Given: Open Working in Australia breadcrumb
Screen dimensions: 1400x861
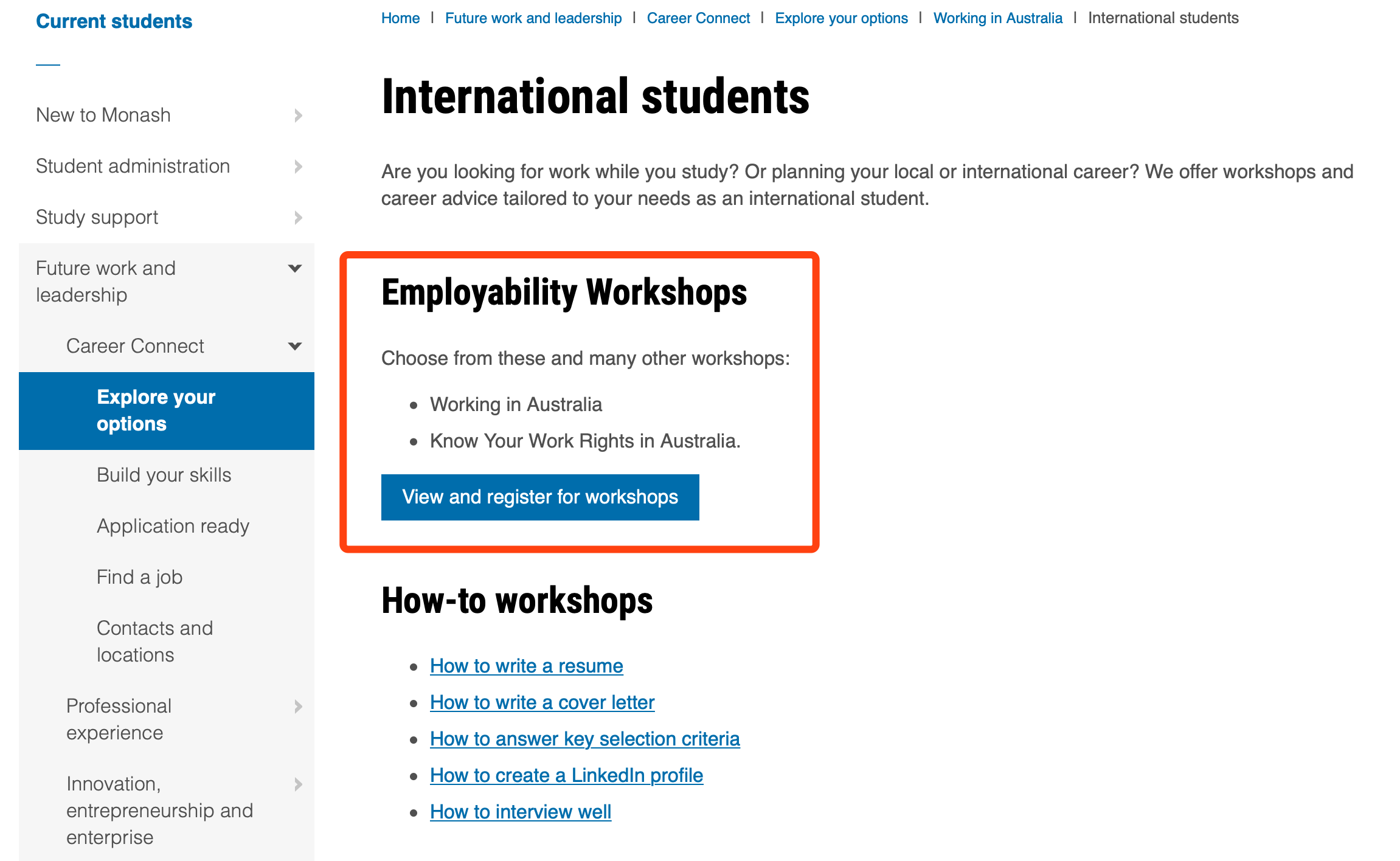Looking at the screenshot, I should [x=997, y=18].
